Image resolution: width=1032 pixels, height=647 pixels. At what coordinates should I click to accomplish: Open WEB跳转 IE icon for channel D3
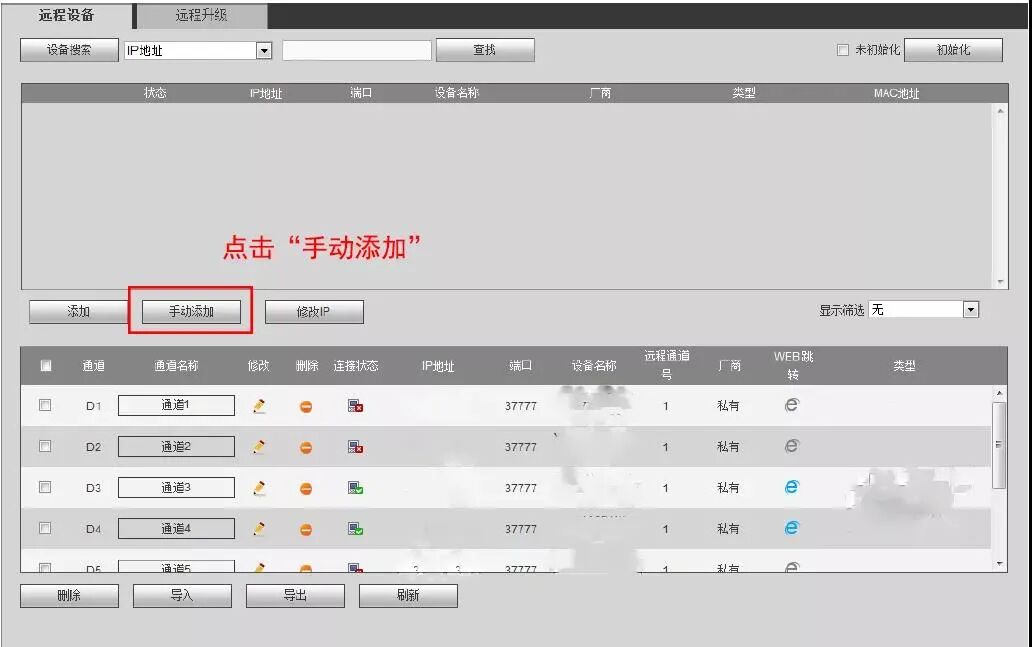[x=792, y=487]
